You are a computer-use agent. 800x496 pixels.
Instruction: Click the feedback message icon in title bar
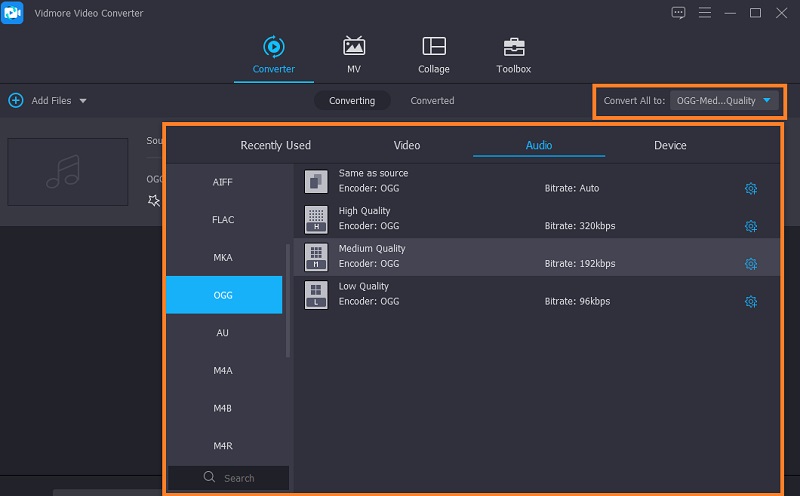(679, 13)
